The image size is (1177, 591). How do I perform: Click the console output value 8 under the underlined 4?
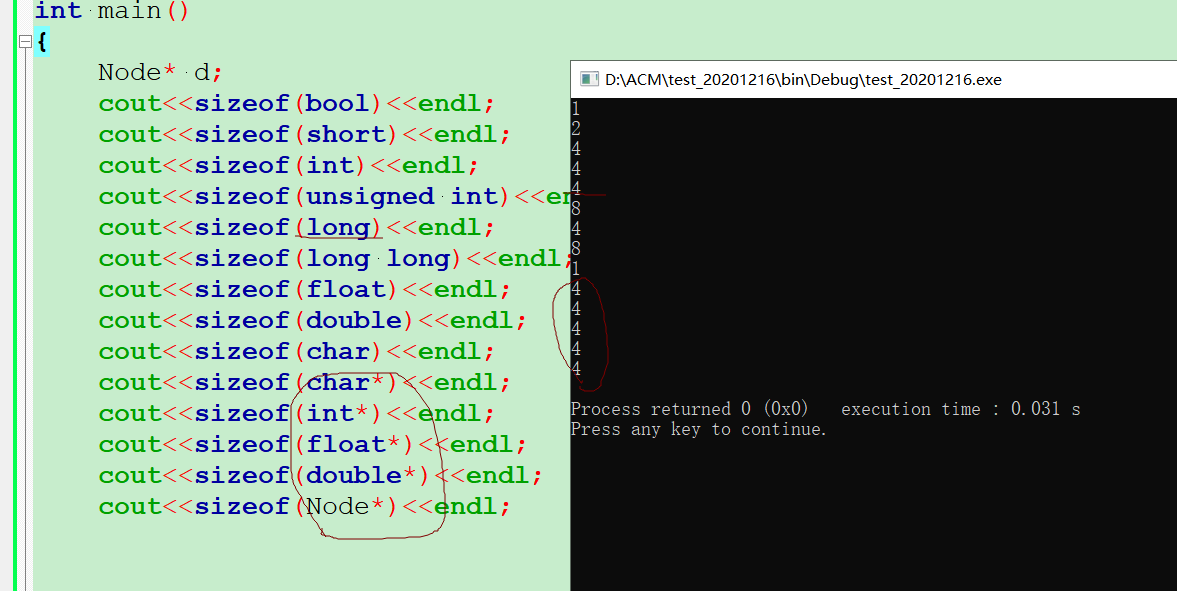(576, 208)
